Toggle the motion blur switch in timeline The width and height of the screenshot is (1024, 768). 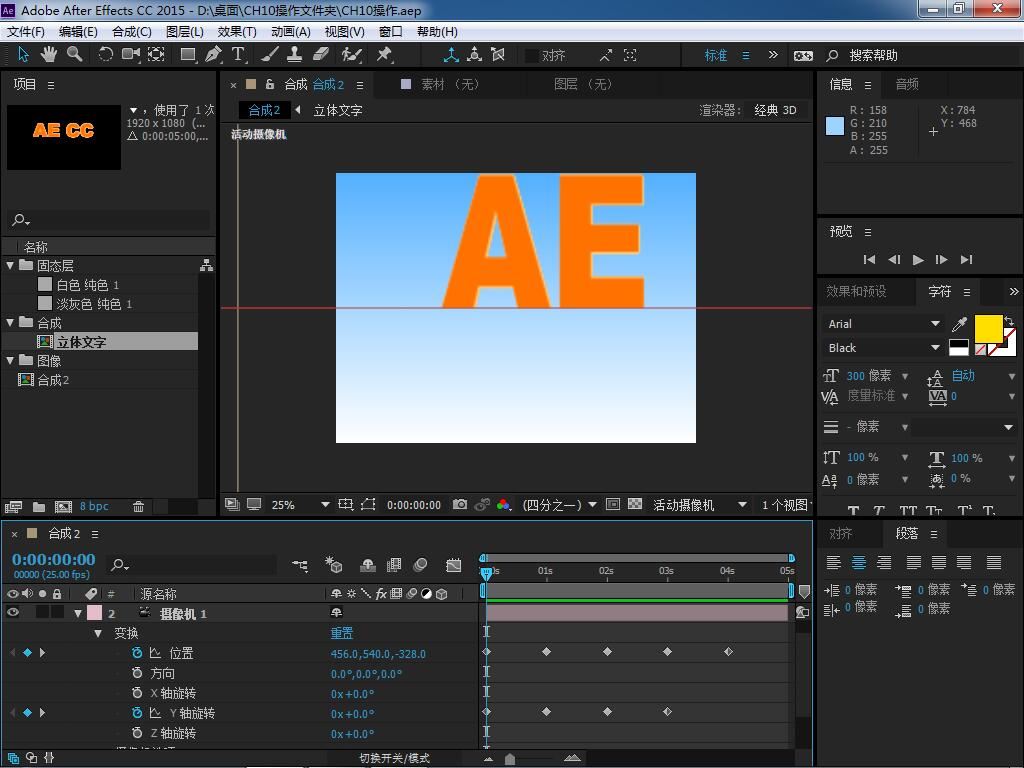click(420, 565)
